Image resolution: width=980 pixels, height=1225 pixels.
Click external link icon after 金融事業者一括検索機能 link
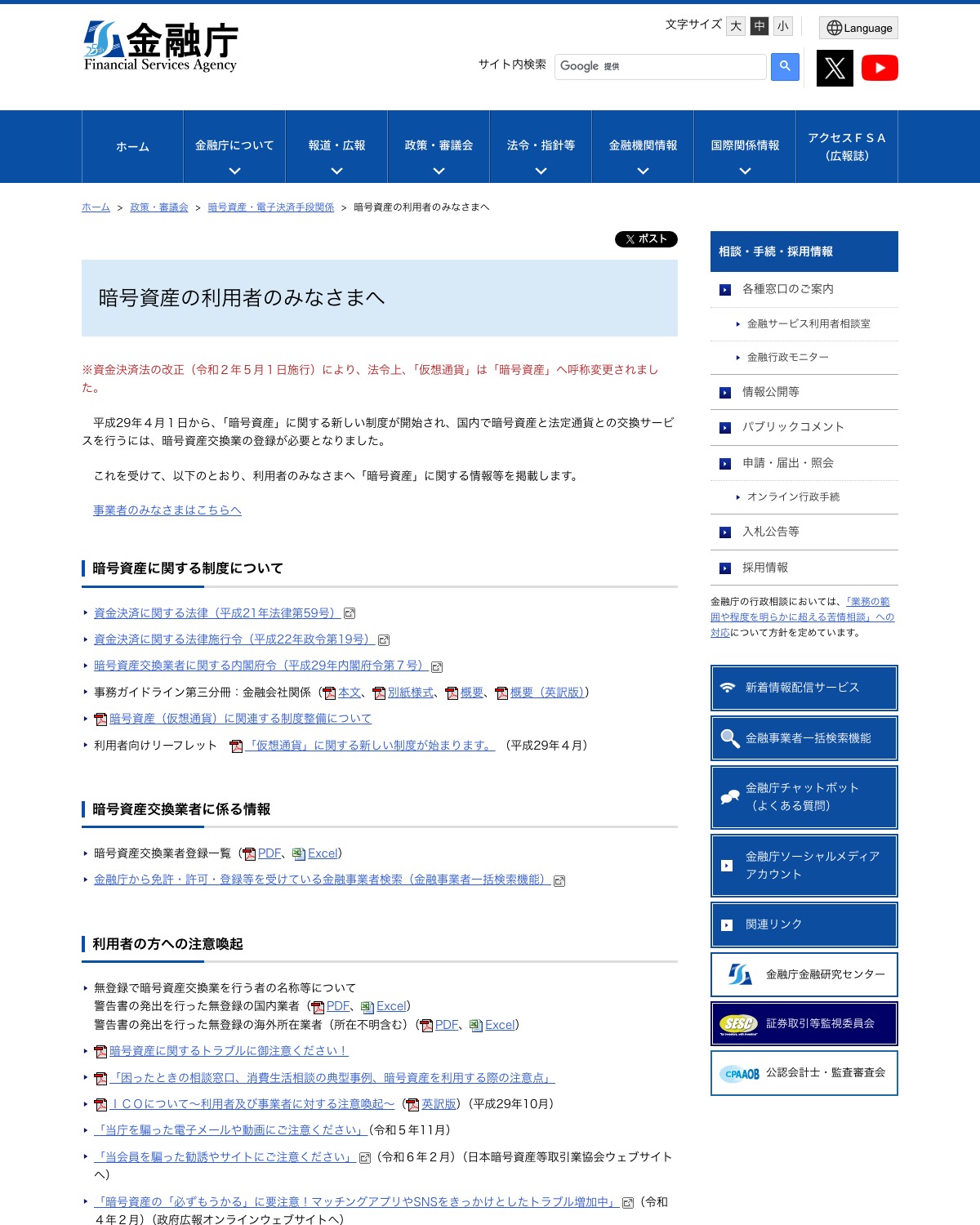(559, 881)
